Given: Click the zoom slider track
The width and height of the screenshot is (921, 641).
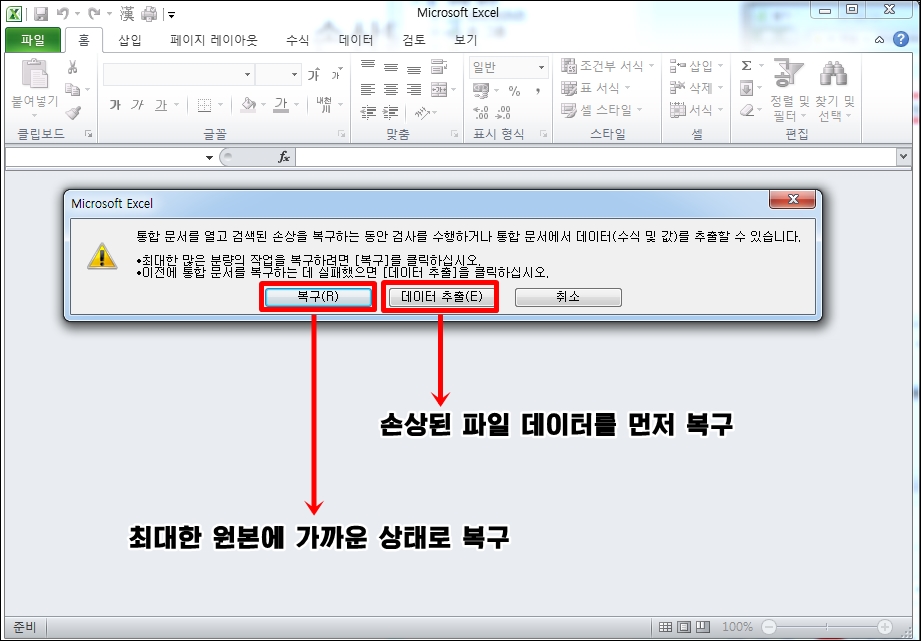Looking at the screenshot, I should point(826,627).
